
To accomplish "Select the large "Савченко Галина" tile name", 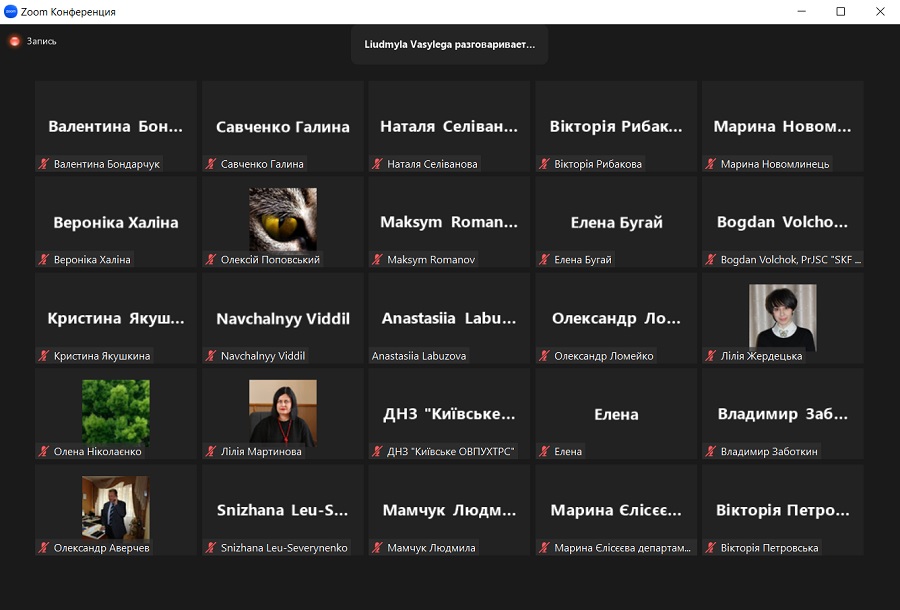I will tap(282, 127).
